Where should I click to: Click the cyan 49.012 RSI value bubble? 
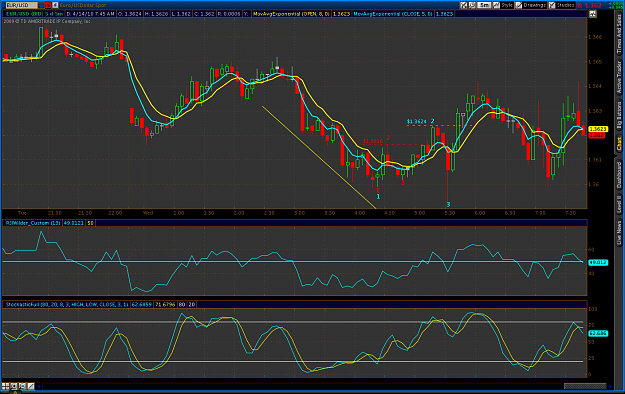coord(598,262)
